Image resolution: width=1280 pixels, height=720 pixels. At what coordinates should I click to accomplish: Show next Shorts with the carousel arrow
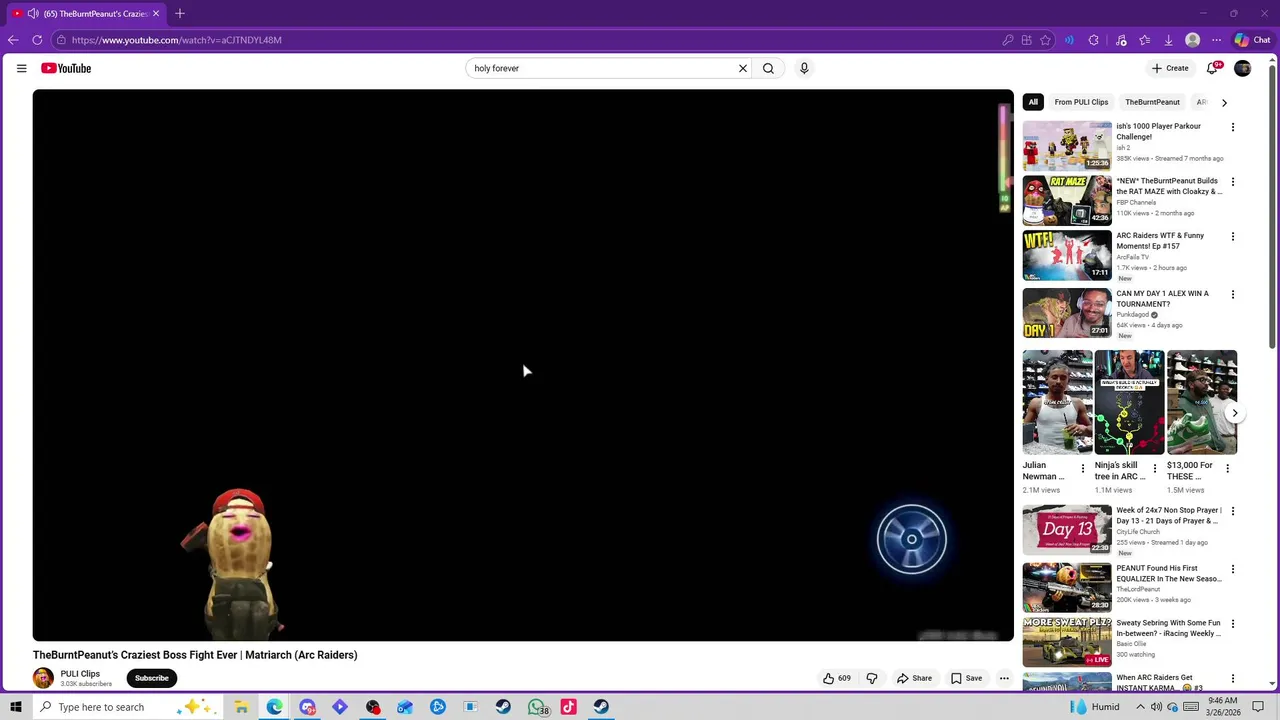1235,413
